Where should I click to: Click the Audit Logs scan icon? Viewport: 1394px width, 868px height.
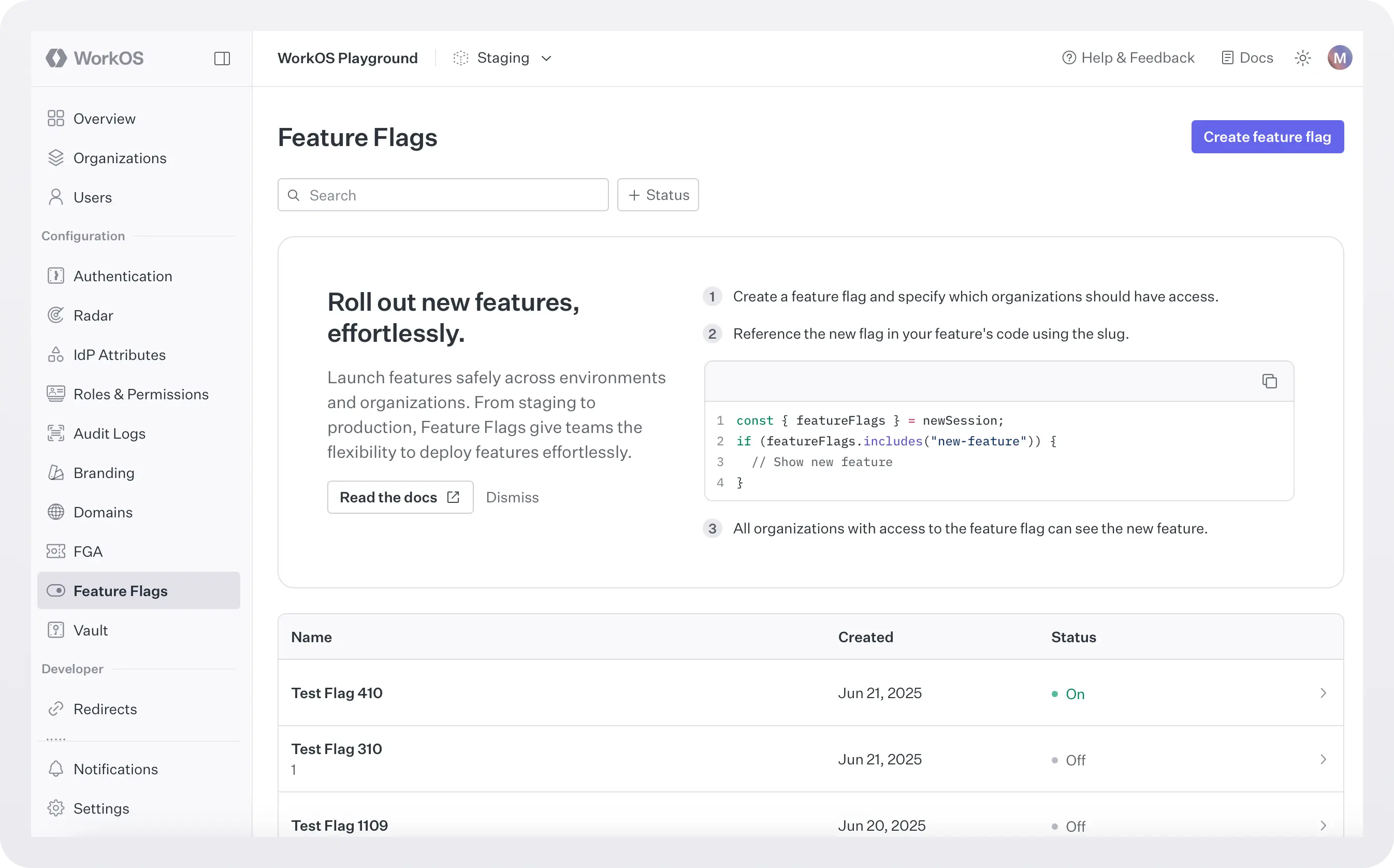click(x=56, y=433)
